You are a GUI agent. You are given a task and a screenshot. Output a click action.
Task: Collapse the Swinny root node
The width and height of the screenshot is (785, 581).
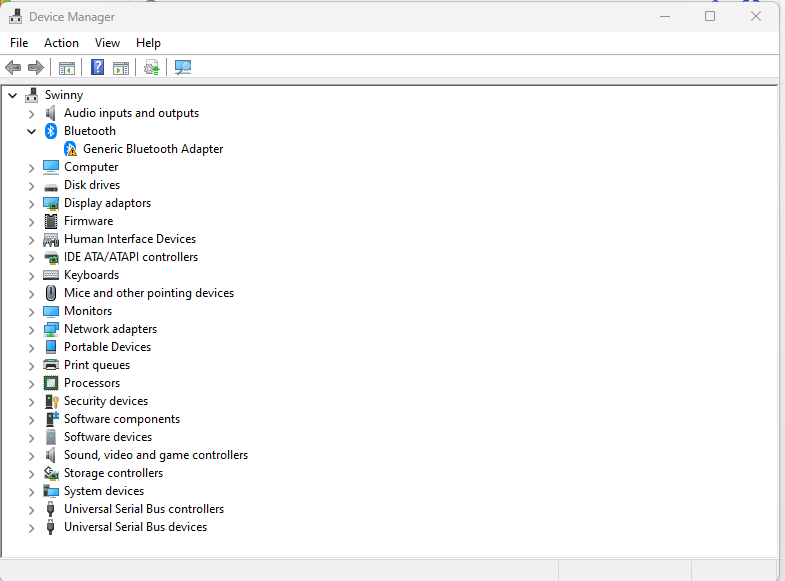click(x=13, y=95)
